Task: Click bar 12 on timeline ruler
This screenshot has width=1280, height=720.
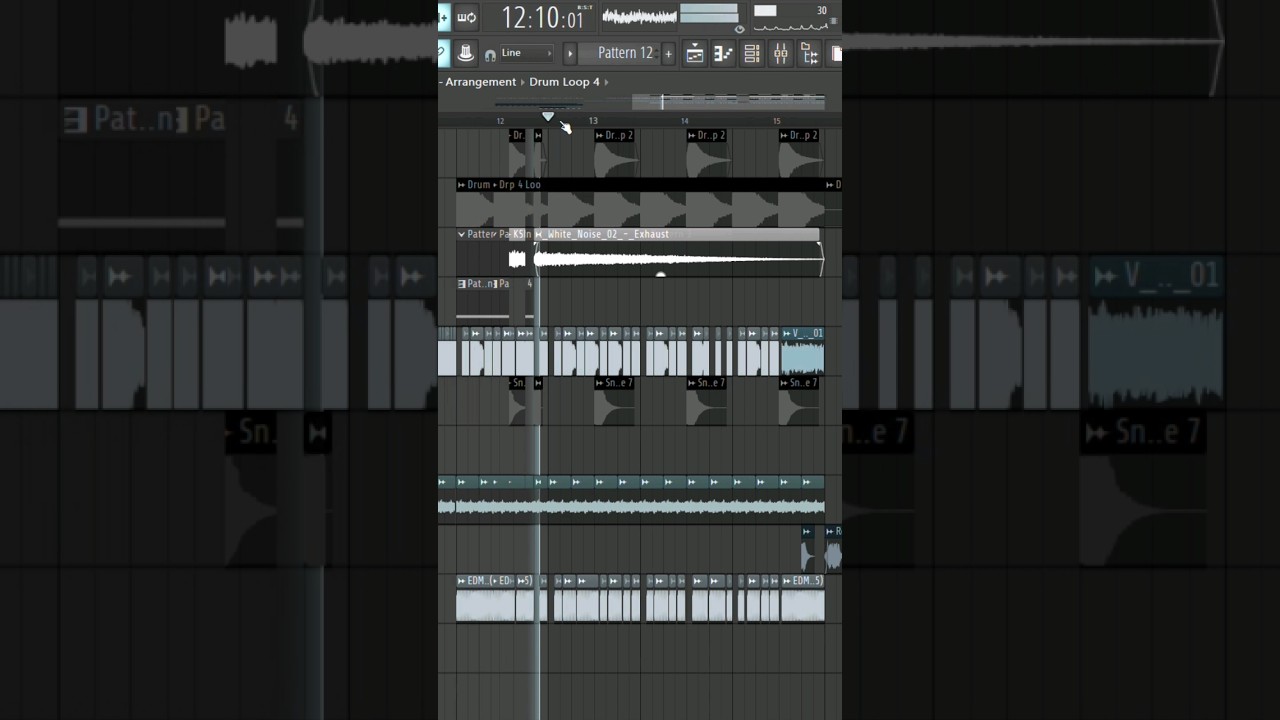Action: (500, 121)
